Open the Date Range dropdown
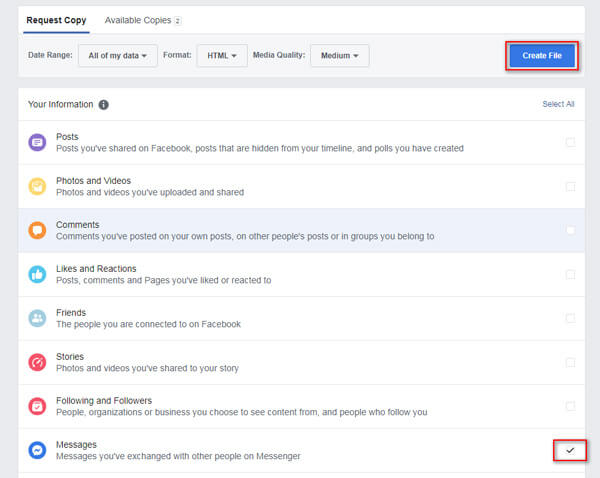This screenshot has height=478, width=600. pyautogui.click(x=117, y=56)
